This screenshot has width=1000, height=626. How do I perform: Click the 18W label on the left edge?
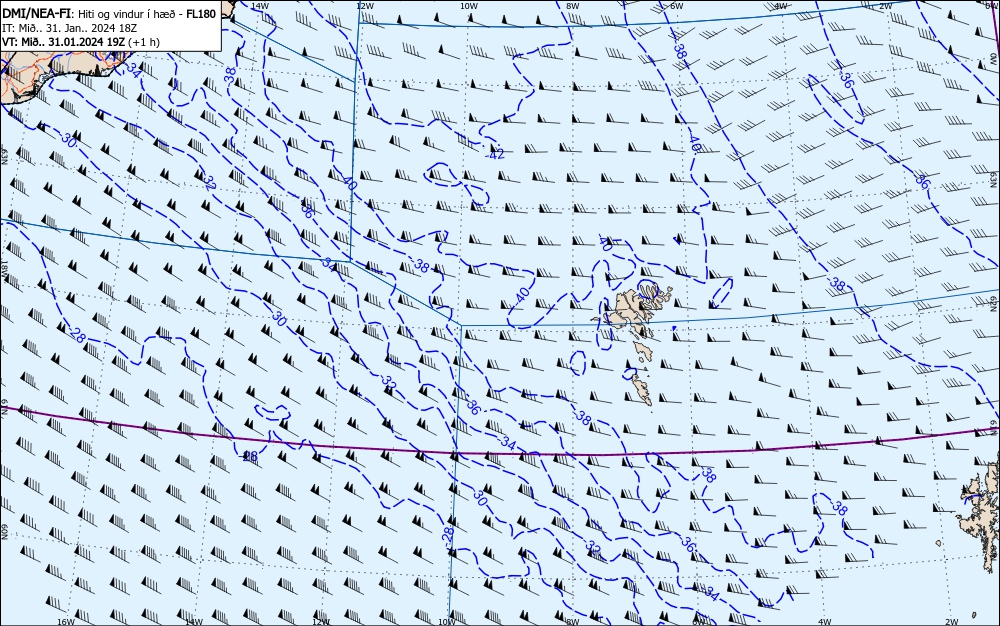[4, 268]
